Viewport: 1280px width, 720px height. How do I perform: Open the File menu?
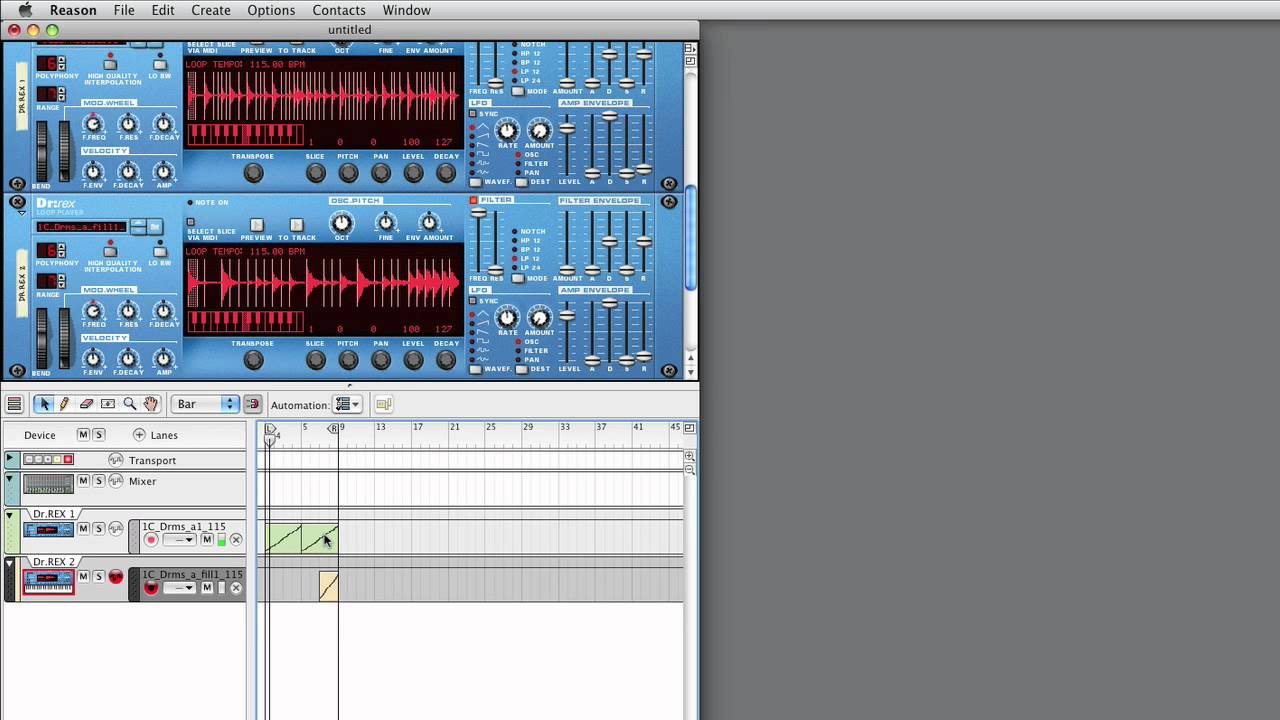pos(124,10)
